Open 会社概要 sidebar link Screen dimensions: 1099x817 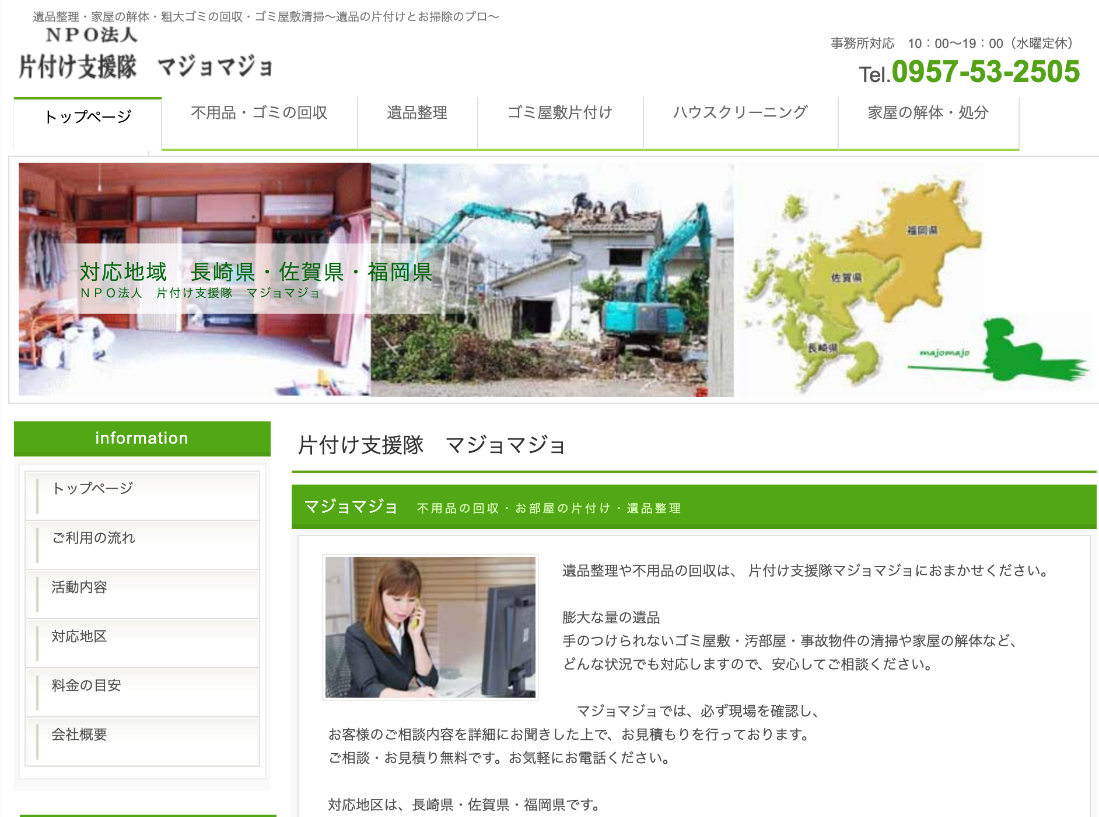[79, 734]
